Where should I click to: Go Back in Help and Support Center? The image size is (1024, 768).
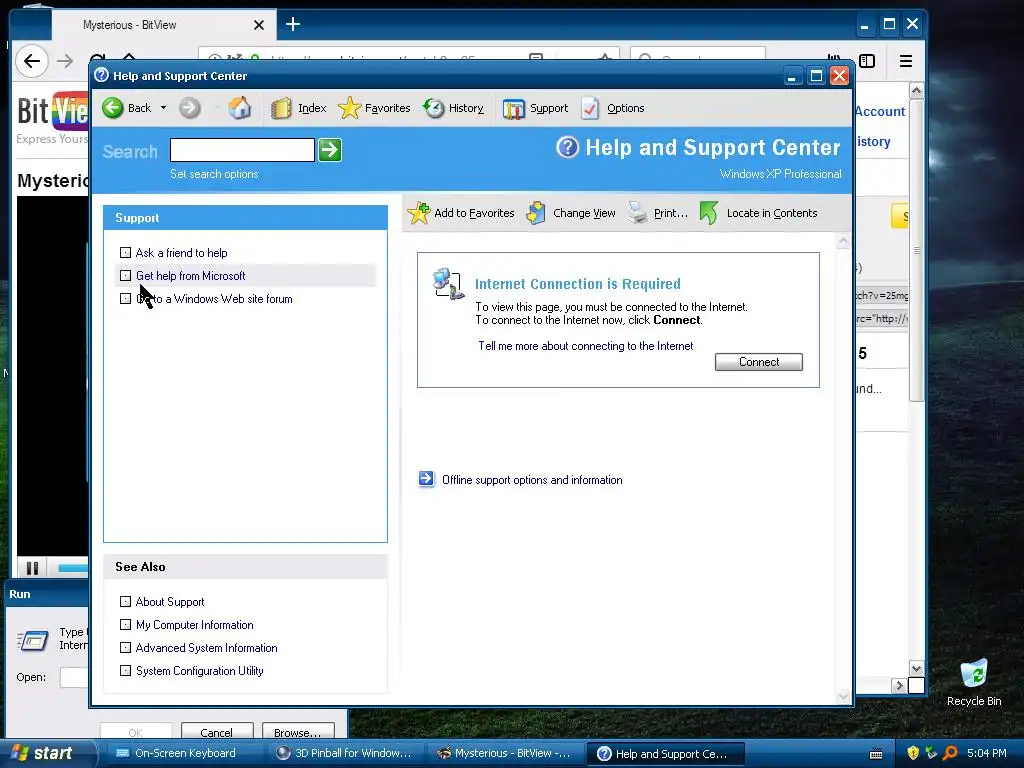pyautogui.click(x=127, y=108)
